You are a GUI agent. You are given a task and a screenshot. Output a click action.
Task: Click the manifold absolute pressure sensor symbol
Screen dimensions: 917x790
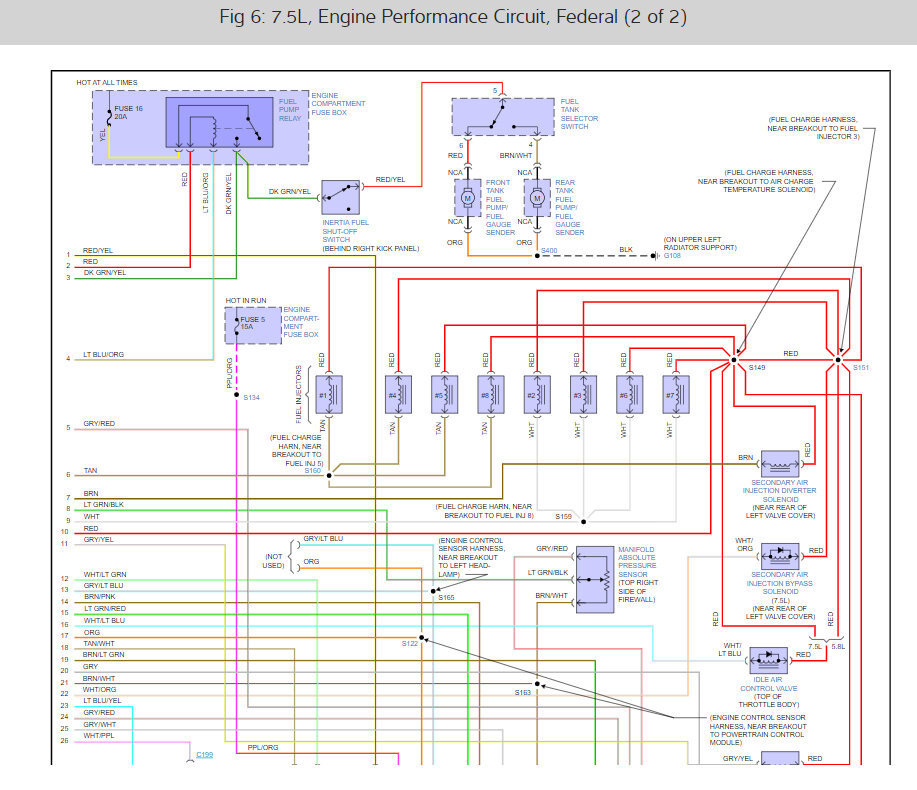point(595,579)
